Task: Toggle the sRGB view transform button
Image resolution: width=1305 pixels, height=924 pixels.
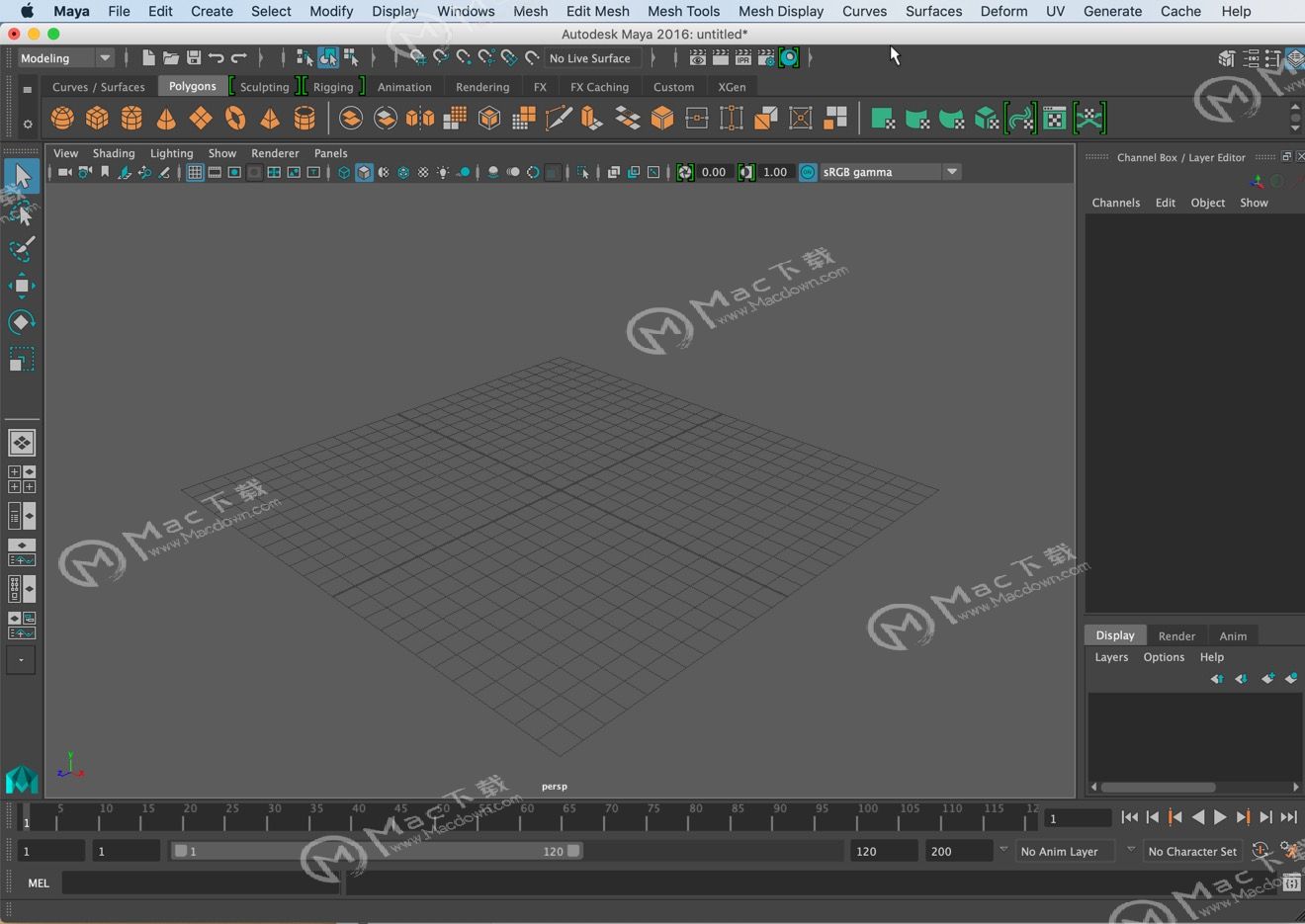Action: click(808, 172)
